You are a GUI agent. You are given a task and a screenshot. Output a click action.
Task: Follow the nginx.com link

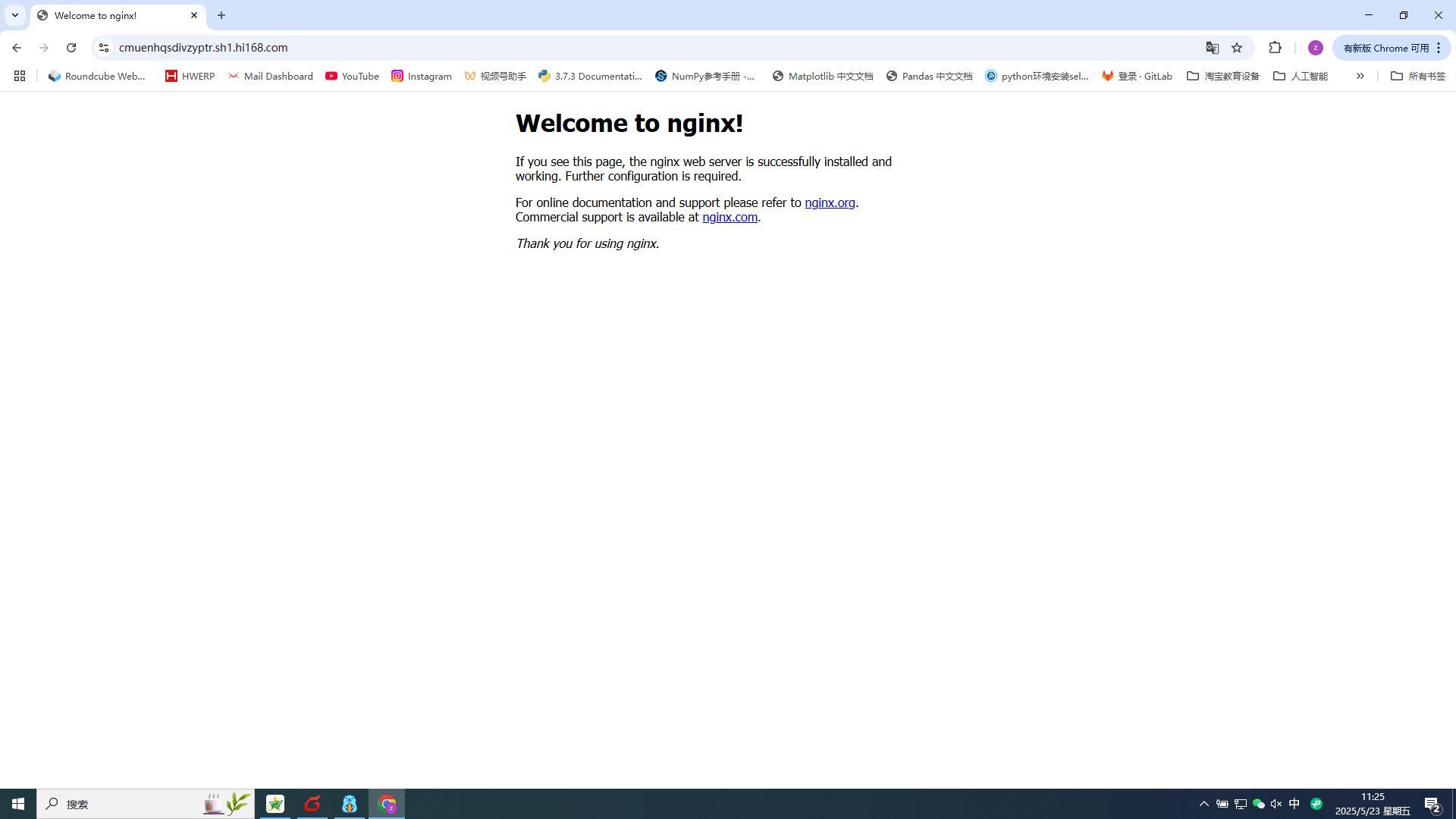point(730,217)
